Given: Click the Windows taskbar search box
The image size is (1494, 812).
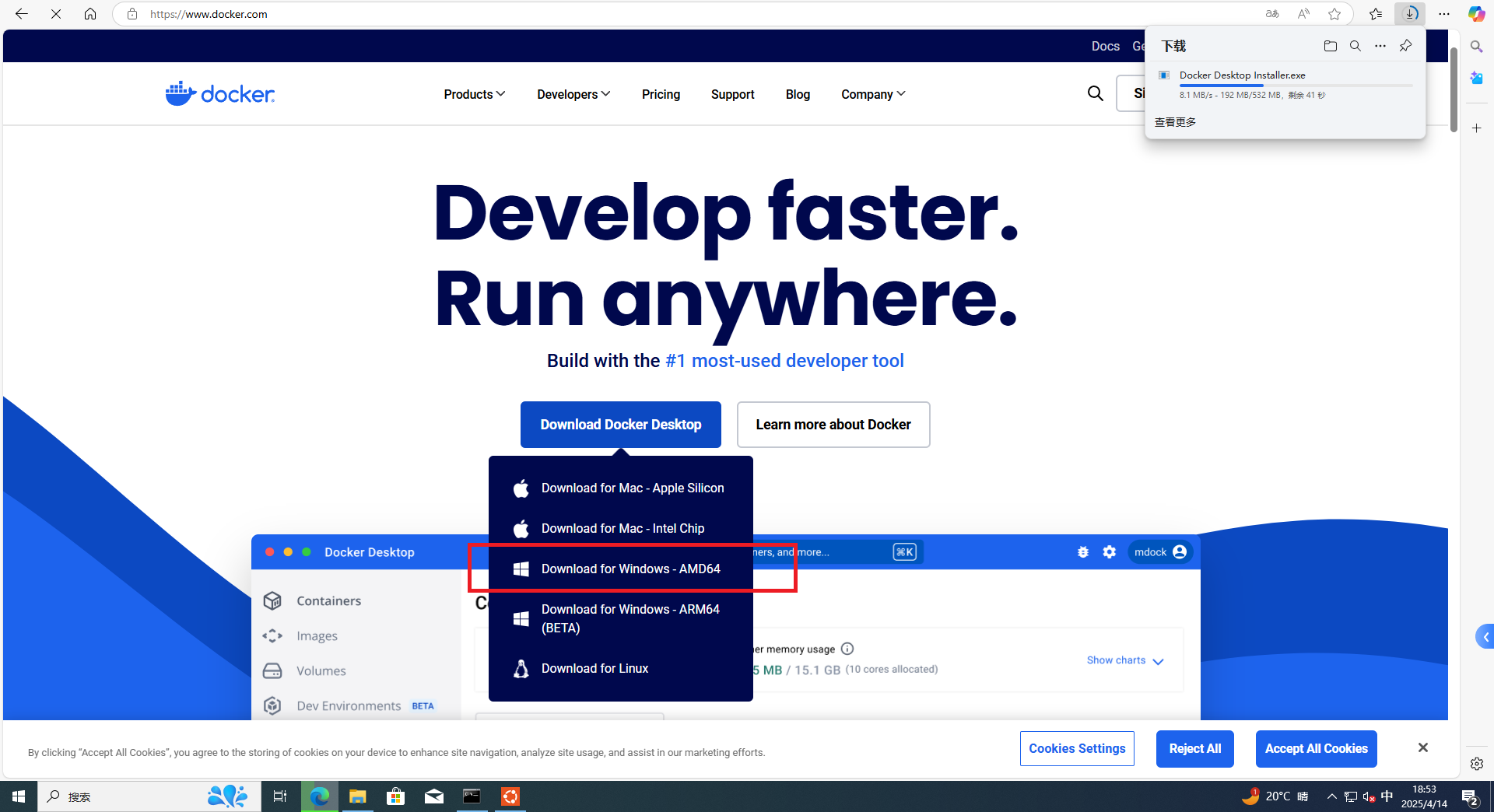Looking at the screenshot, I should pyautogui.click(x=149, y=796).
